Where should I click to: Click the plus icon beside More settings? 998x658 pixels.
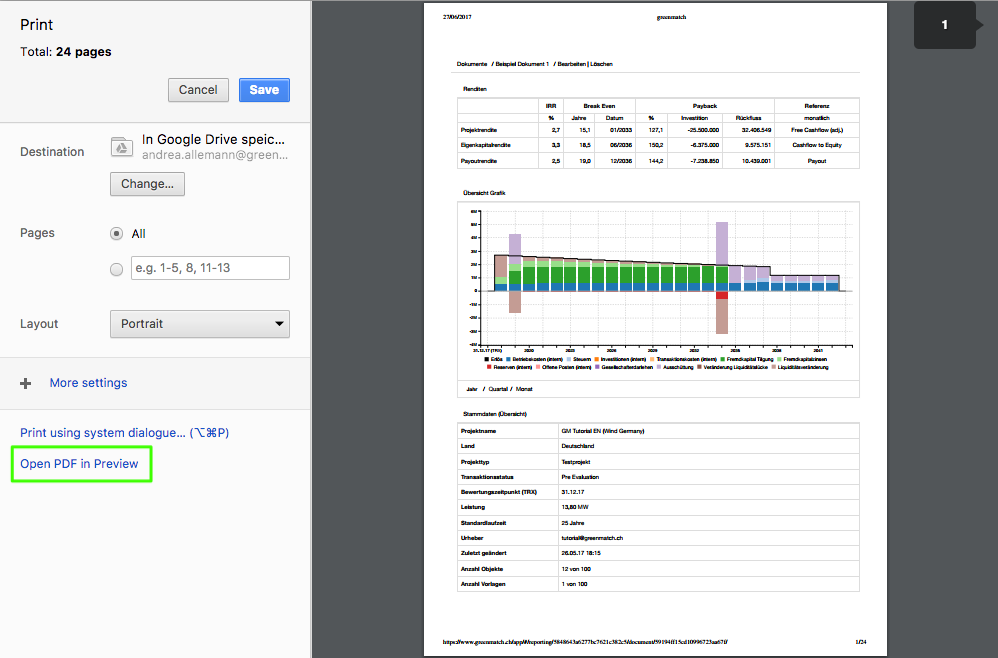26,383
